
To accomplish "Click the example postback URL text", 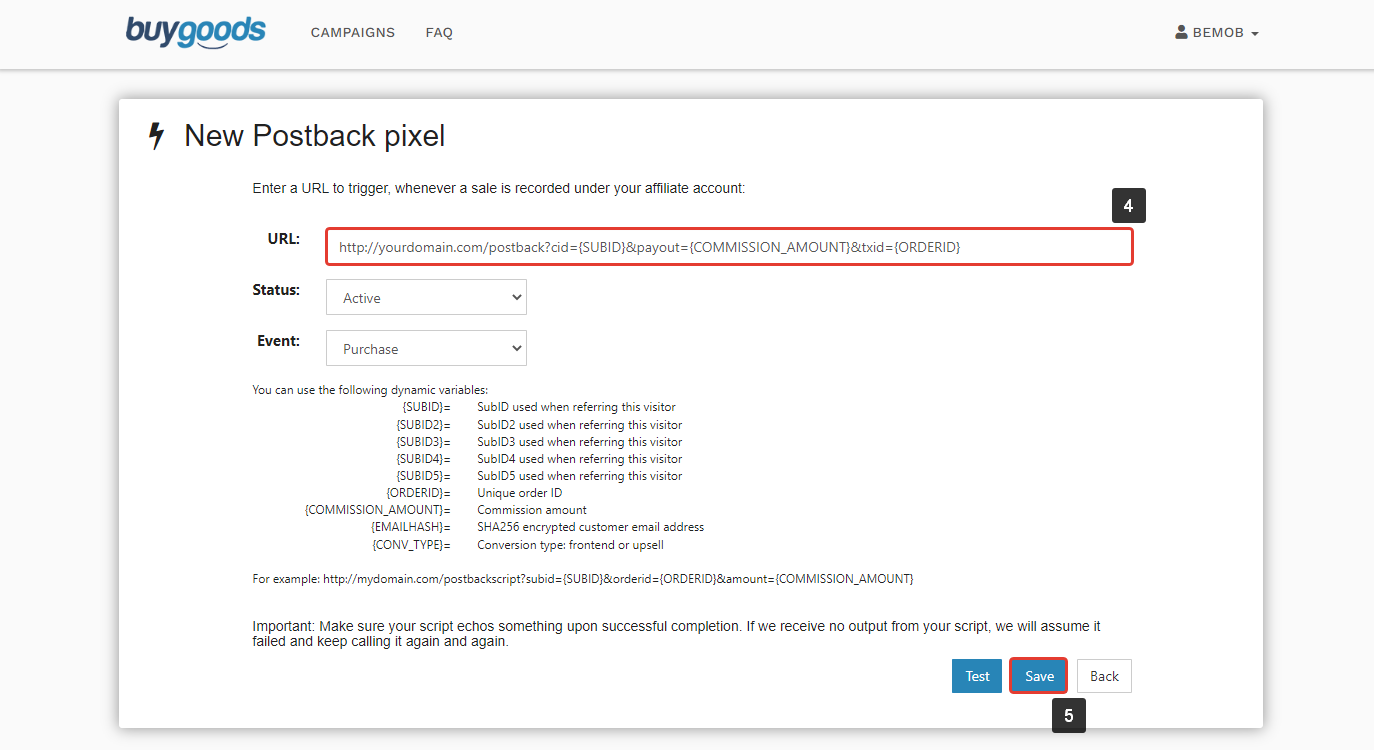I will (x=583, y=578).
